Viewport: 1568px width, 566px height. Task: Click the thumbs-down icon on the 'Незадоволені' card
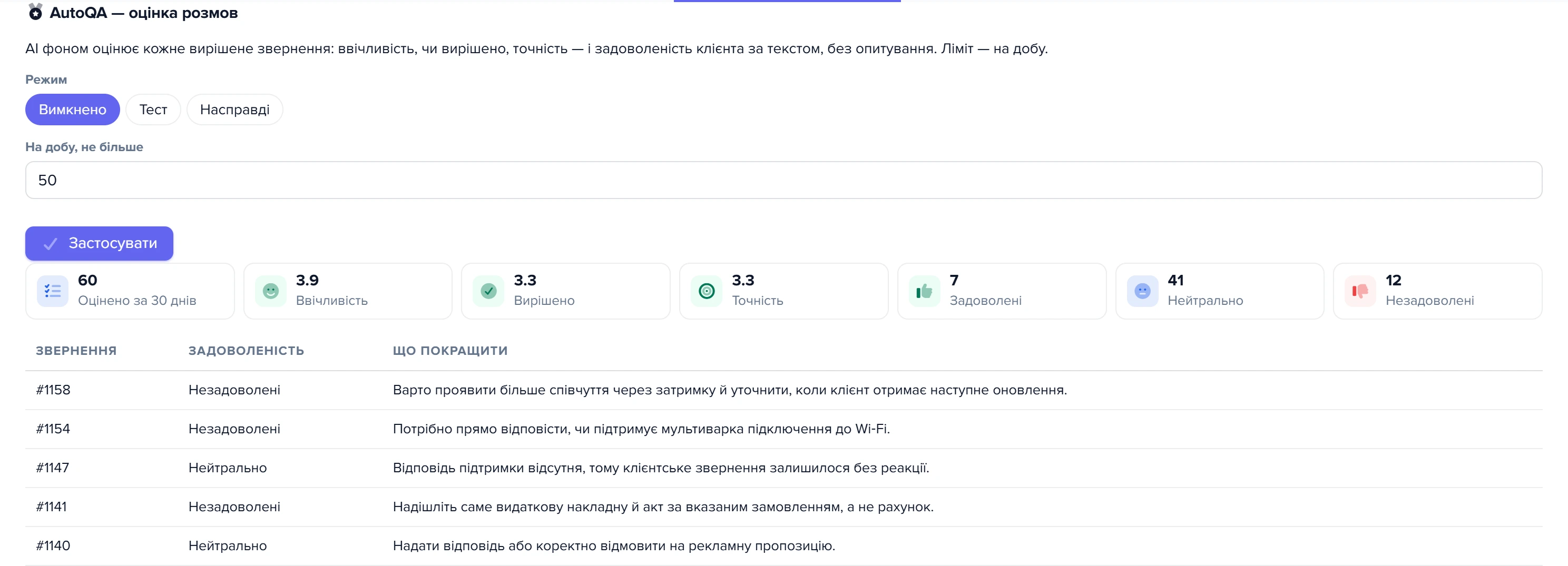coord(1360,291)
